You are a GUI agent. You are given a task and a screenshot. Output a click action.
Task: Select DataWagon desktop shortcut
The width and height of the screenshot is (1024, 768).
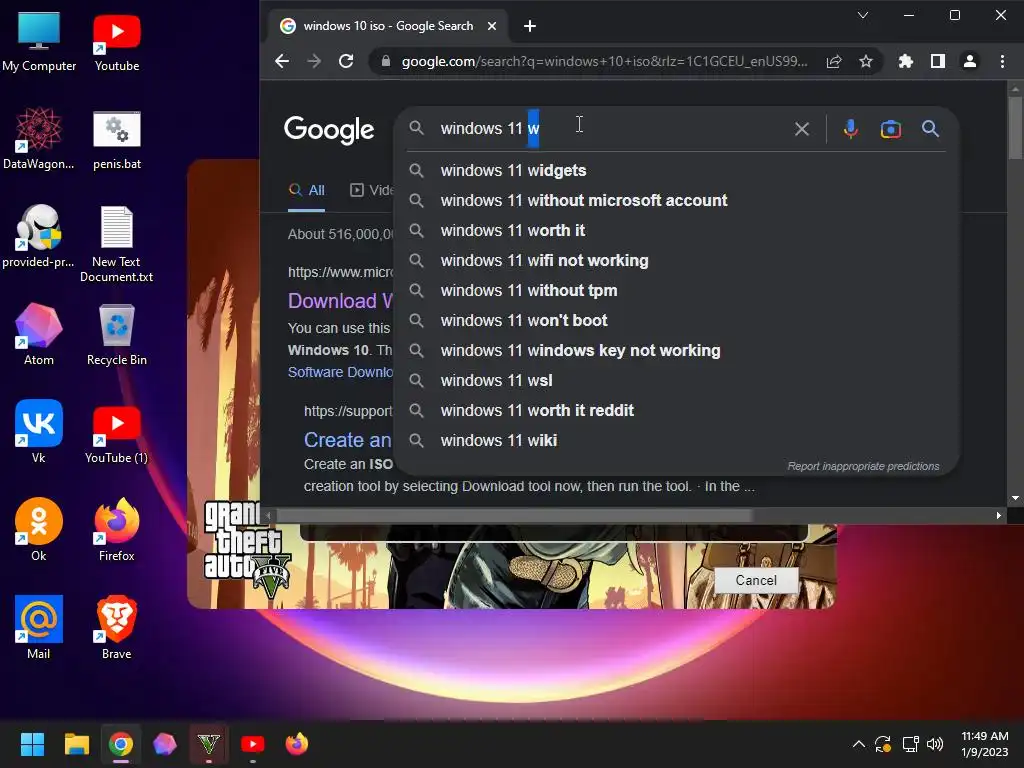tap(39, 138)
